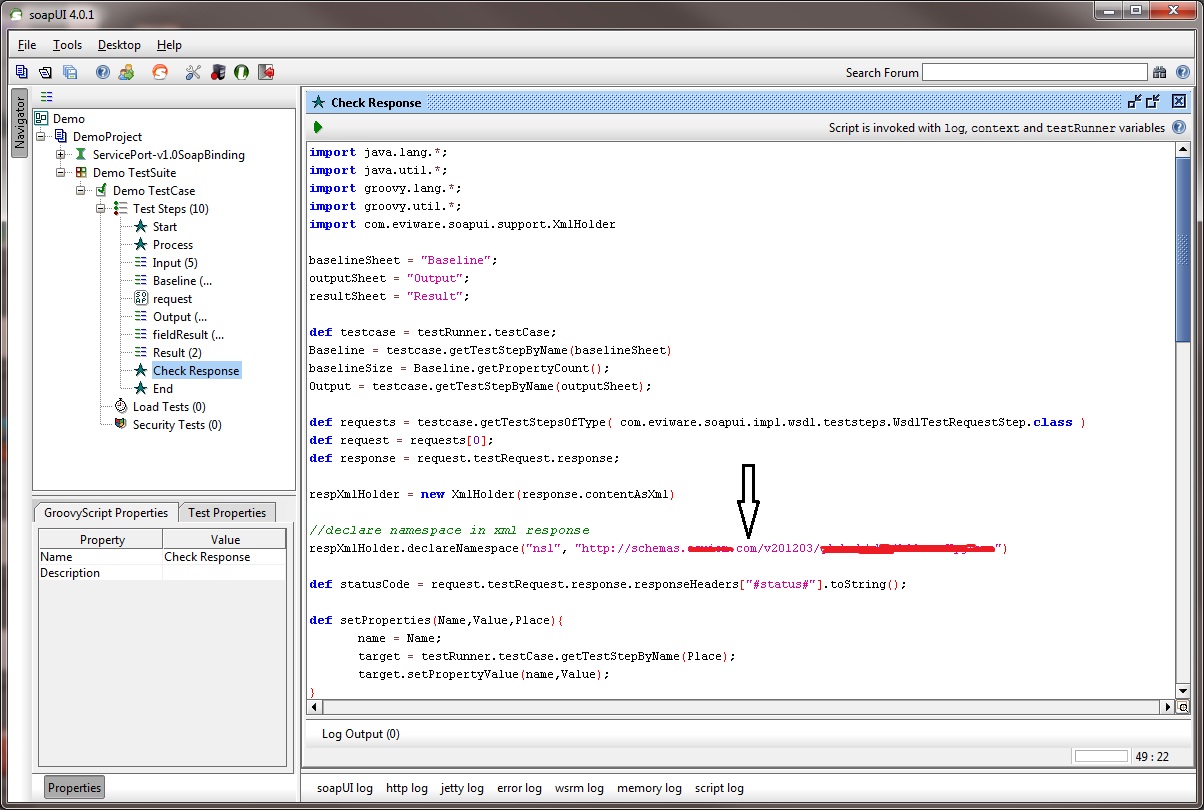Screen dimensions: 1204x810
Task: Select the End test step
Action: pyautogui.click(x=163, y=389)
